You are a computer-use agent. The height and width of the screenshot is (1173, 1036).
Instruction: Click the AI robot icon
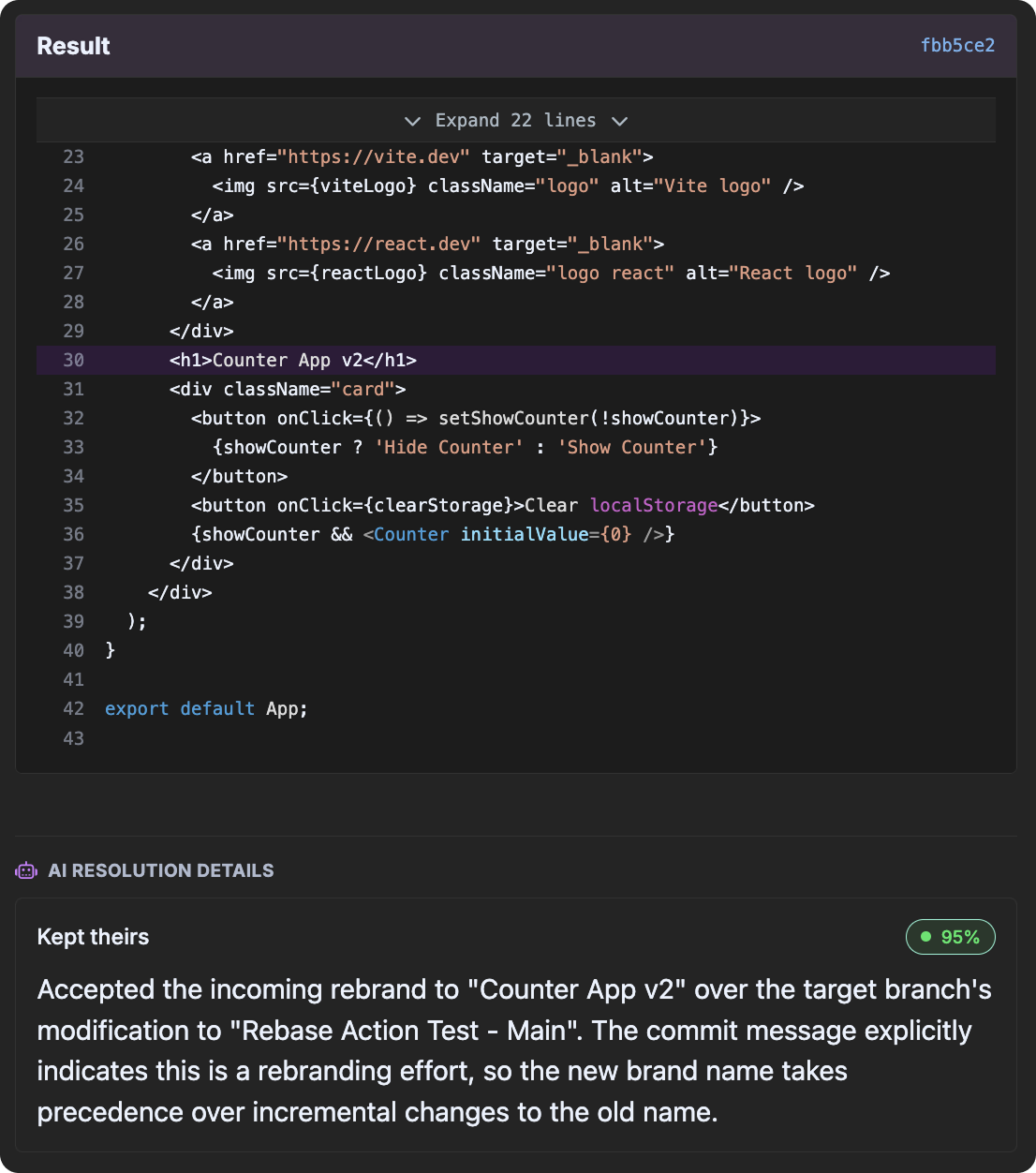pos(26,870)
